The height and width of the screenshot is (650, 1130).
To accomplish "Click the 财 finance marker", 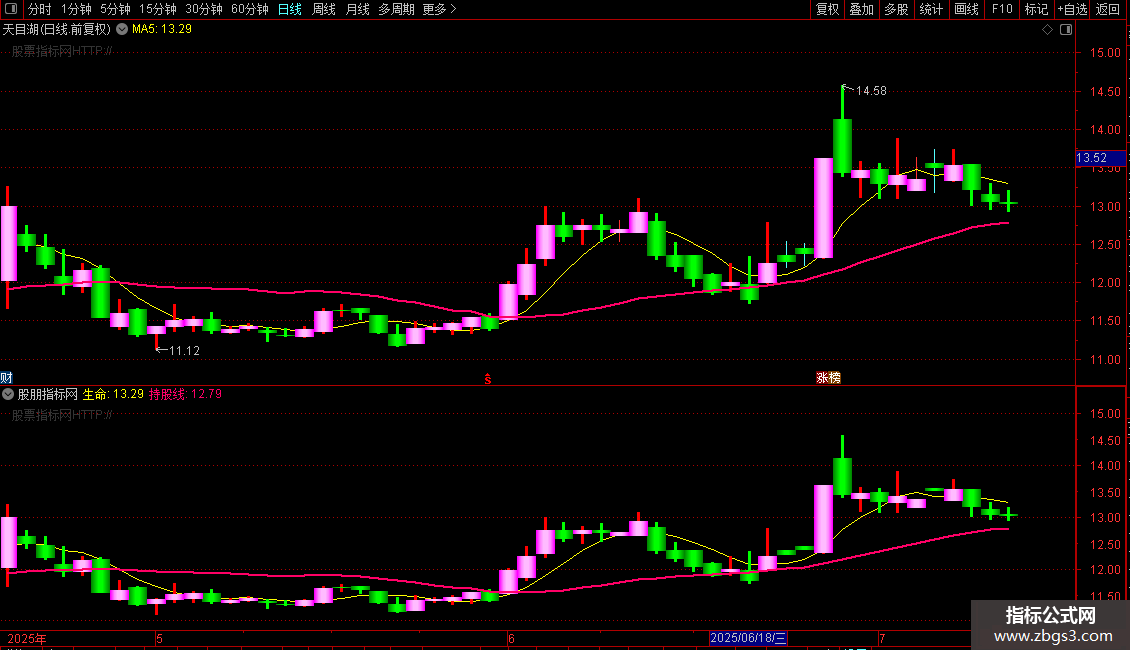I will click(x=6, y=378).
